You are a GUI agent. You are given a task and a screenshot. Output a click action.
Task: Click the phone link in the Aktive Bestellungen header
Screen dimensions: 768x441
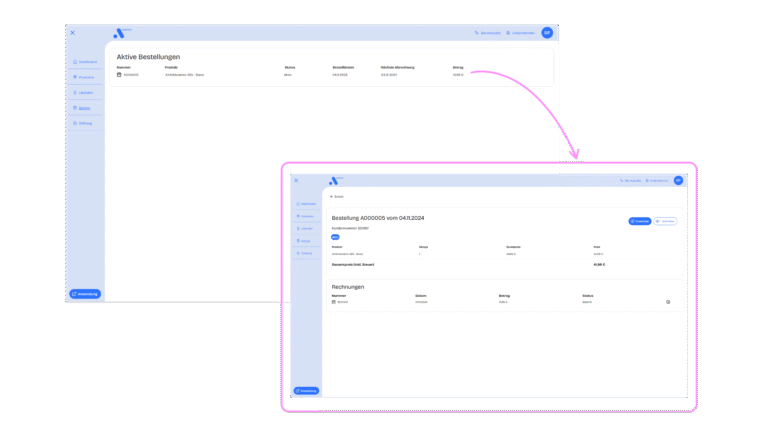488,33
